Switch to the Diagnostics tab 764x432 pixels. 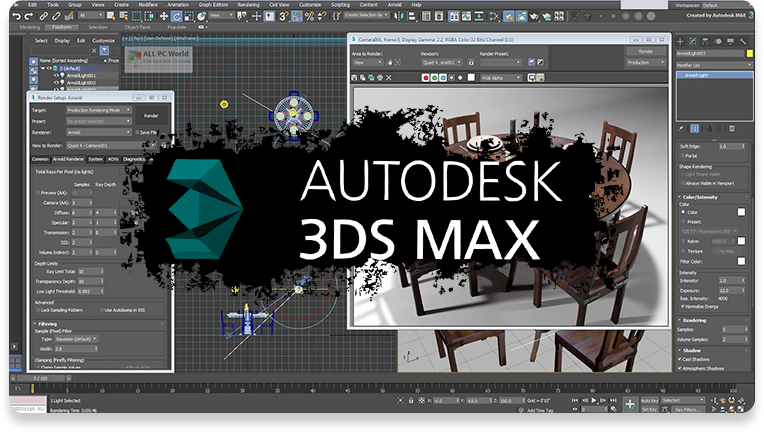point(134,159)
